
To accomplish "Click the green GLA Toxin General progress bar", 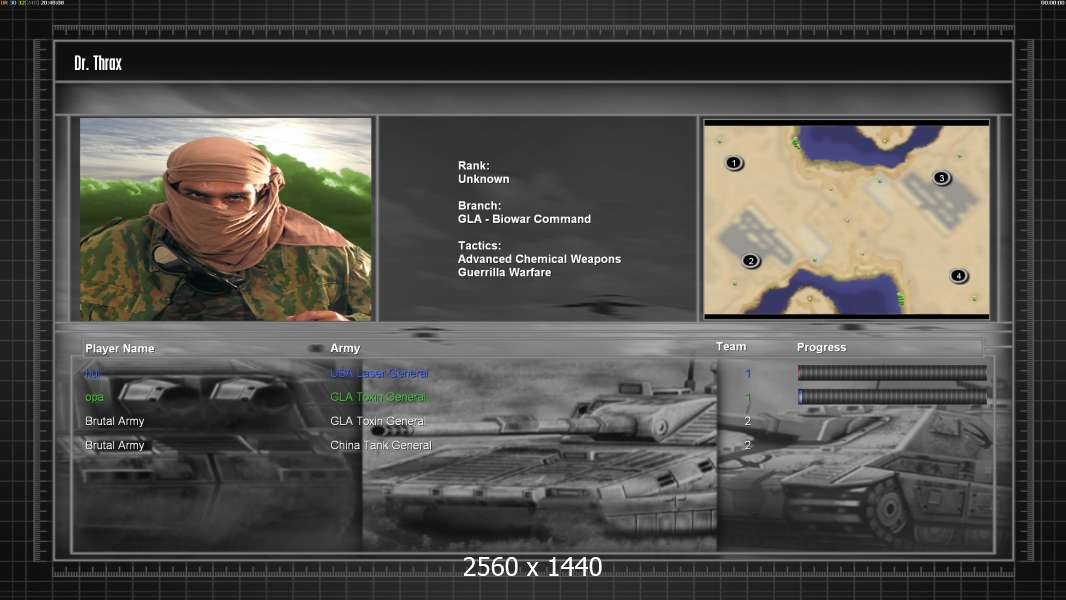I will 892,397.
